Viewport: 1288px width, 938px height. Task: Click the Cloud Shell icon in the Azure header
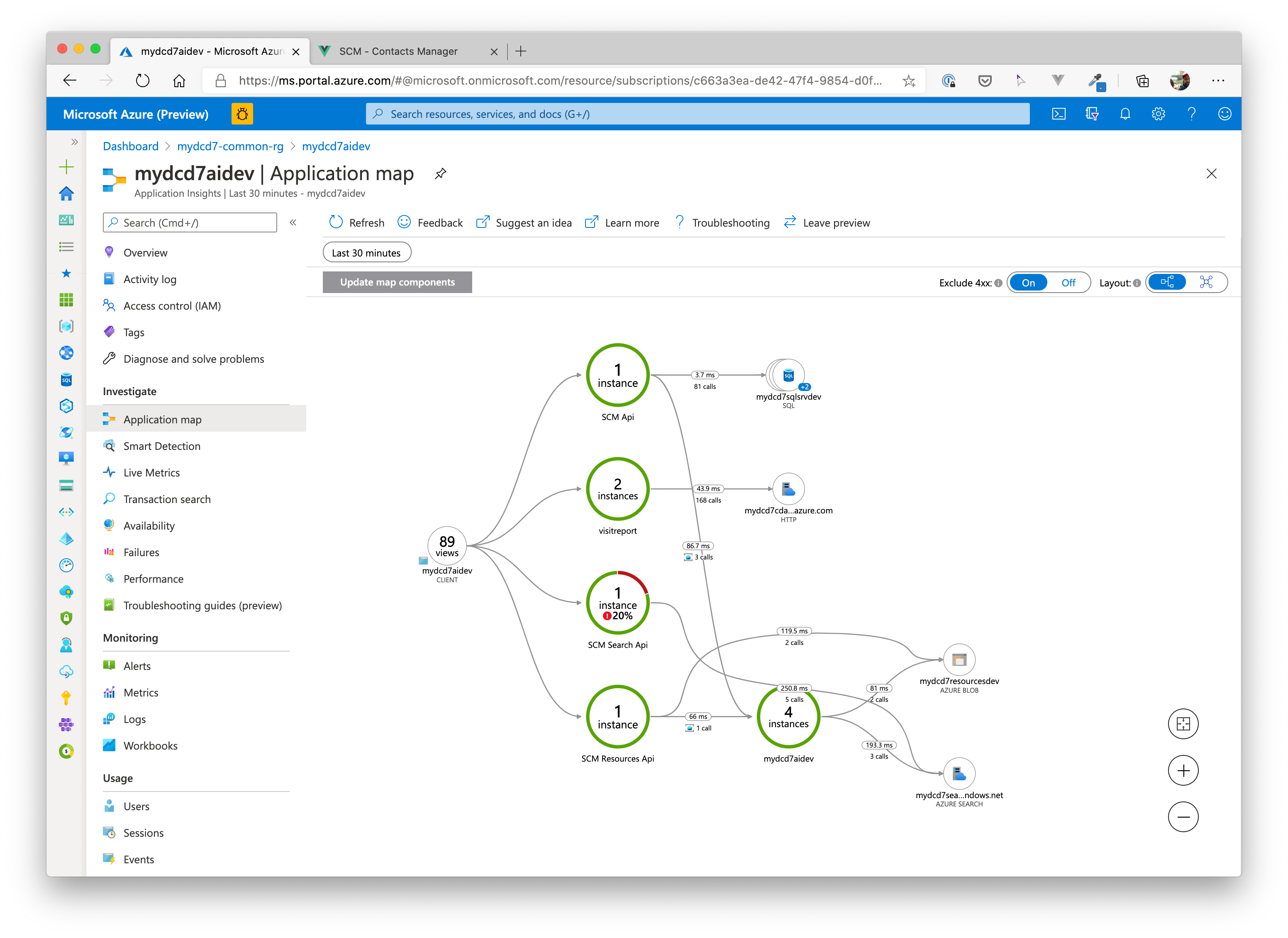pyautogui.click(x=1059, y=114)
